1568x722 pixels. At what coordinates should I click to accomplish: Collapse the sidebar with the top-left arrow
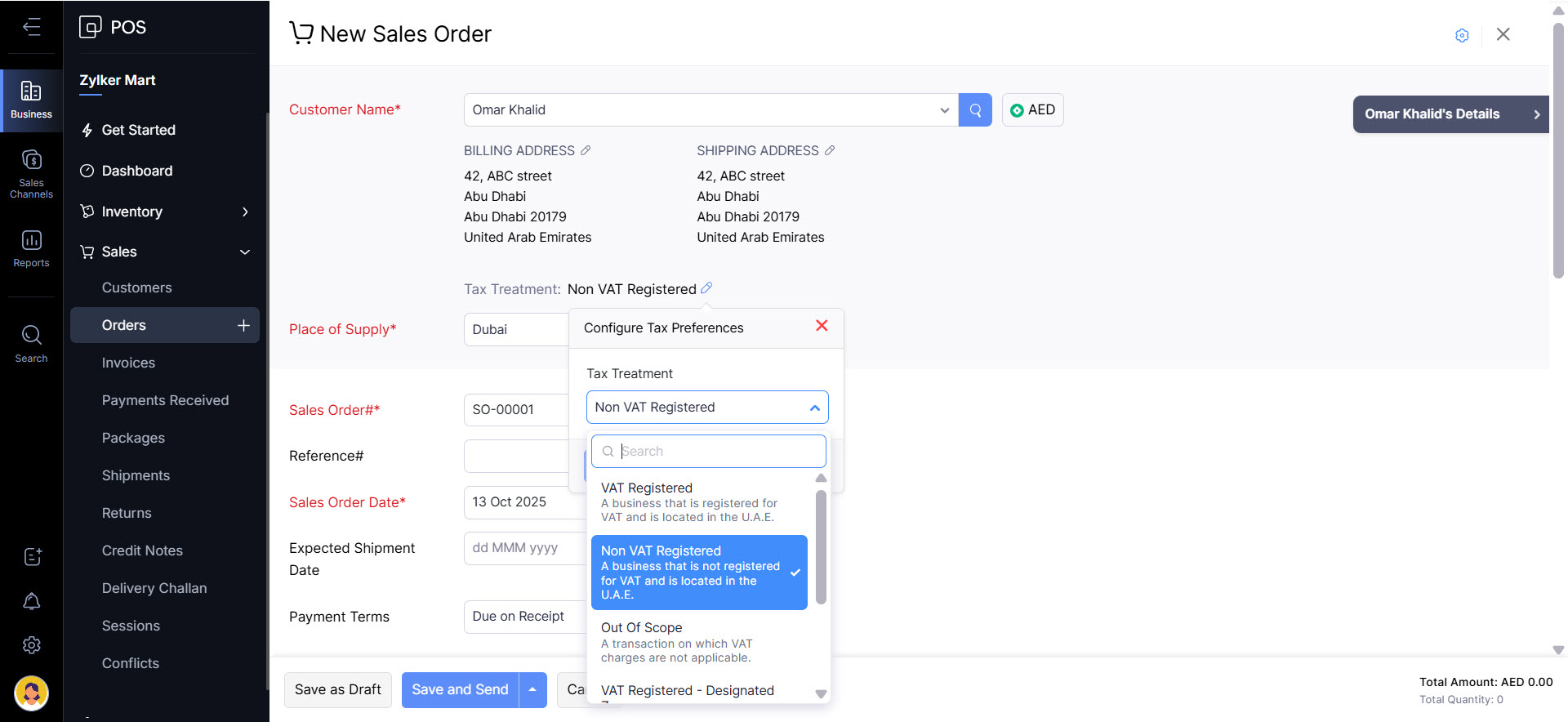[x=31, y=27]
